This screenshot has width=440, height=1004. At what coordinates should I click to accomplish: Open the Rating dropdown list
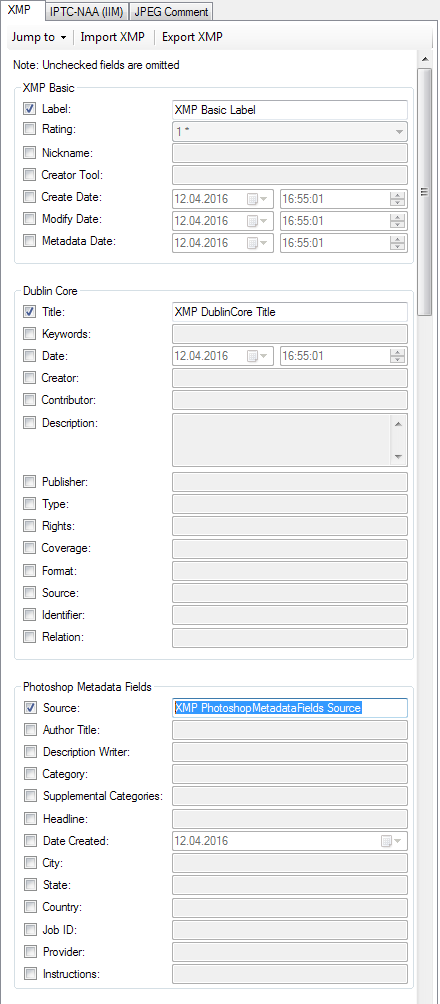(399, 131)
